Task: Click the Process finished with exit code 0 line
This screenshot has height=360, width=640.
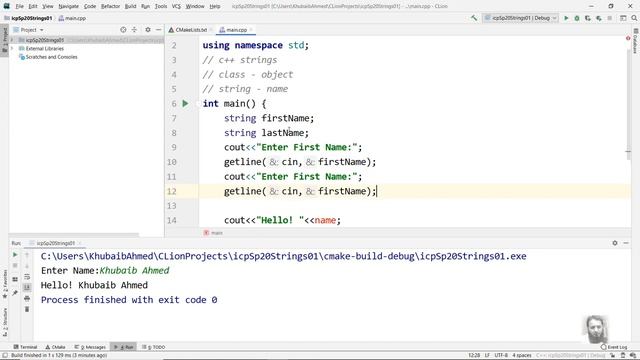Action: (129, 300)
